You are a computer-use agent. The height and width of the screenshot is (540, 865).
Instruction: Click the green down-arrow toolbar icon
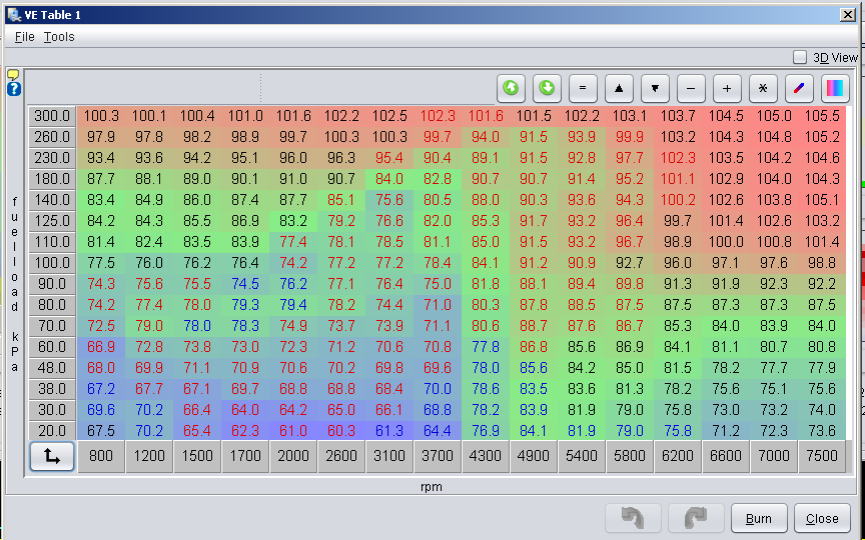click(547, 88)
